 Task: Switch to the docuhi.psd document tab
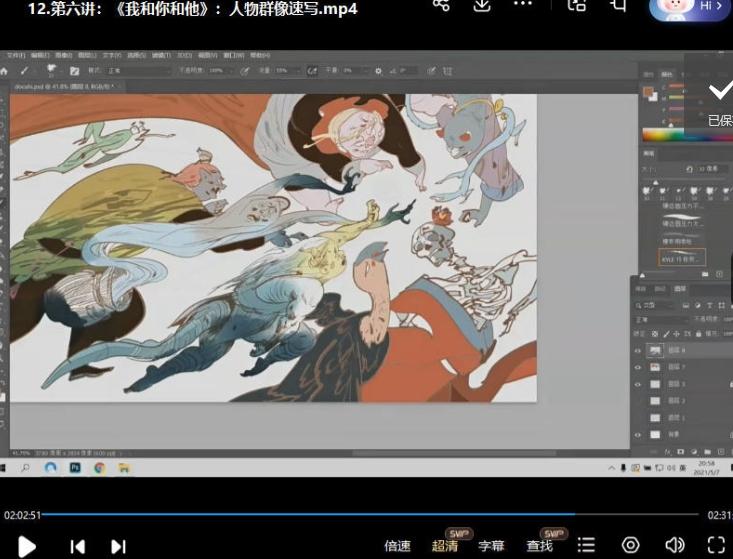(x=62, y=87)
